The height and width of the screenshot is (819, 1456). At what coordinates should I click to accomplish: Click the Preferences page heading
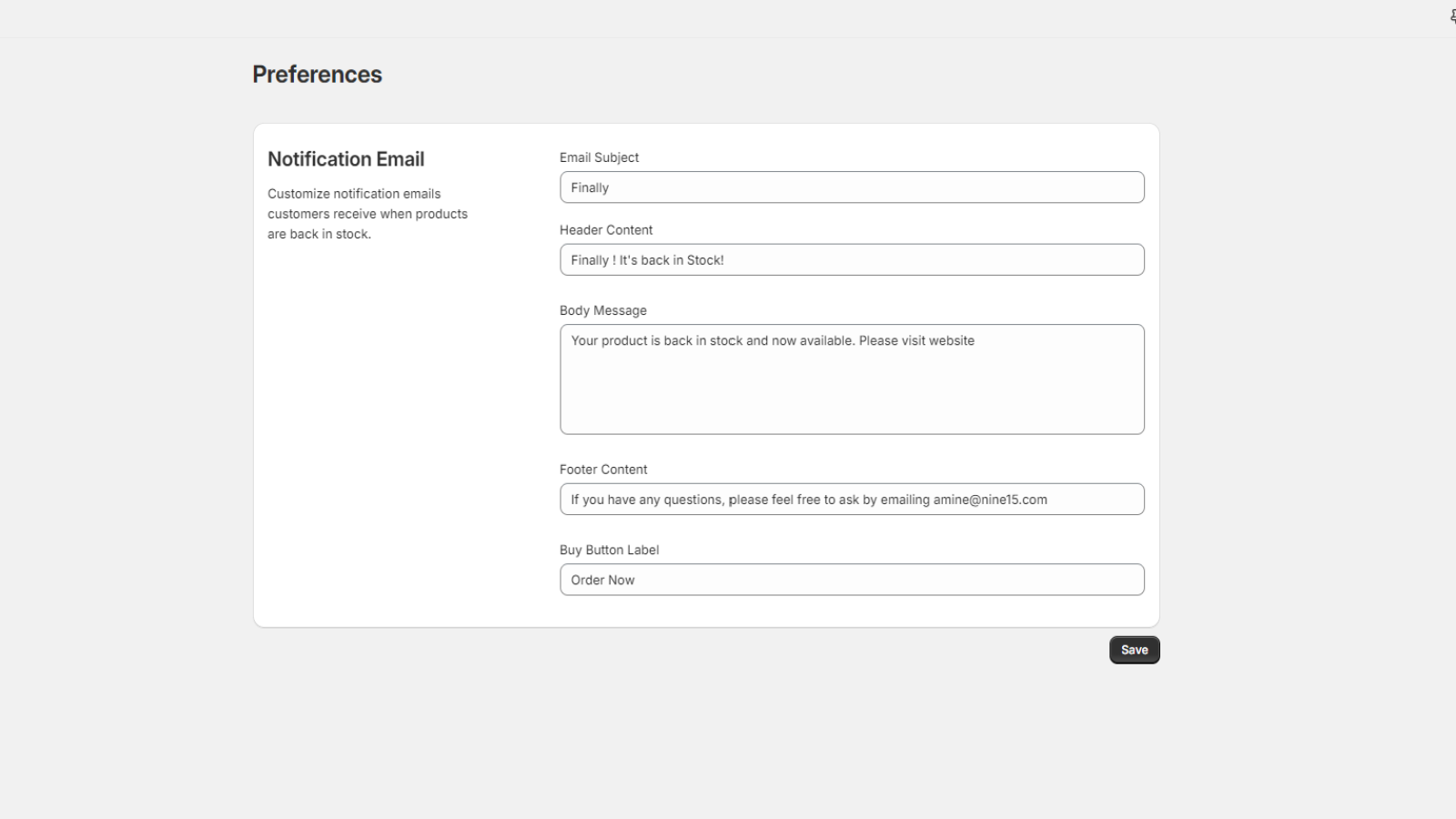point(318,75)
